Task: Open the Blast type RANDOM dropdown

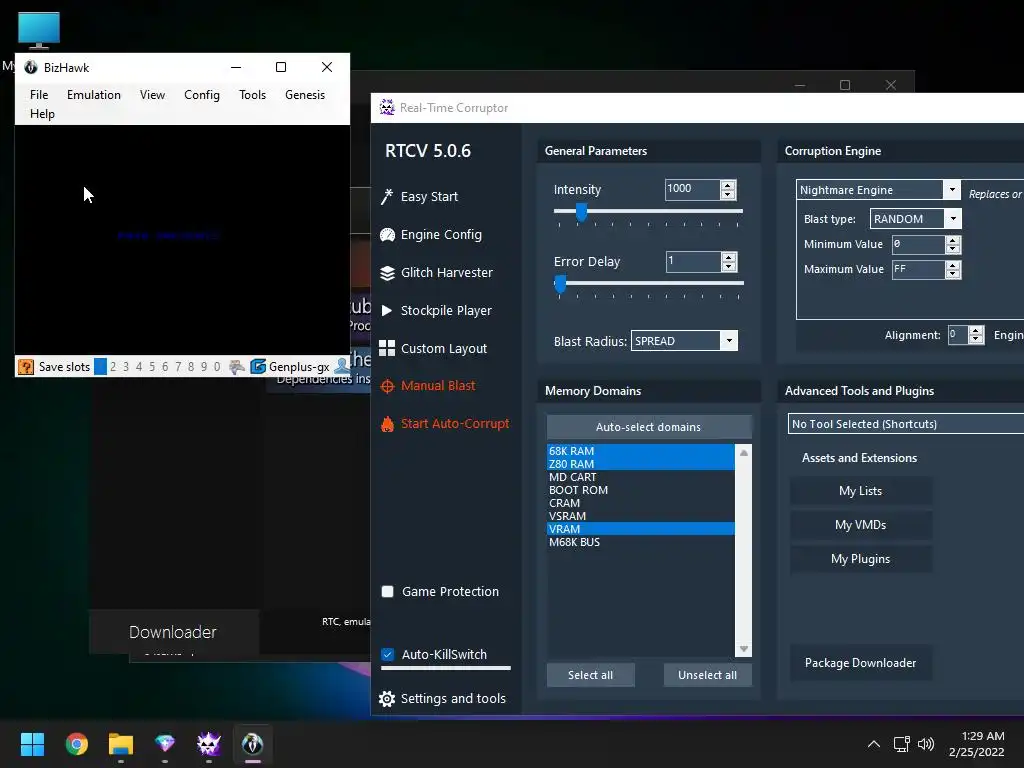Action: click(x=953, y=219)
